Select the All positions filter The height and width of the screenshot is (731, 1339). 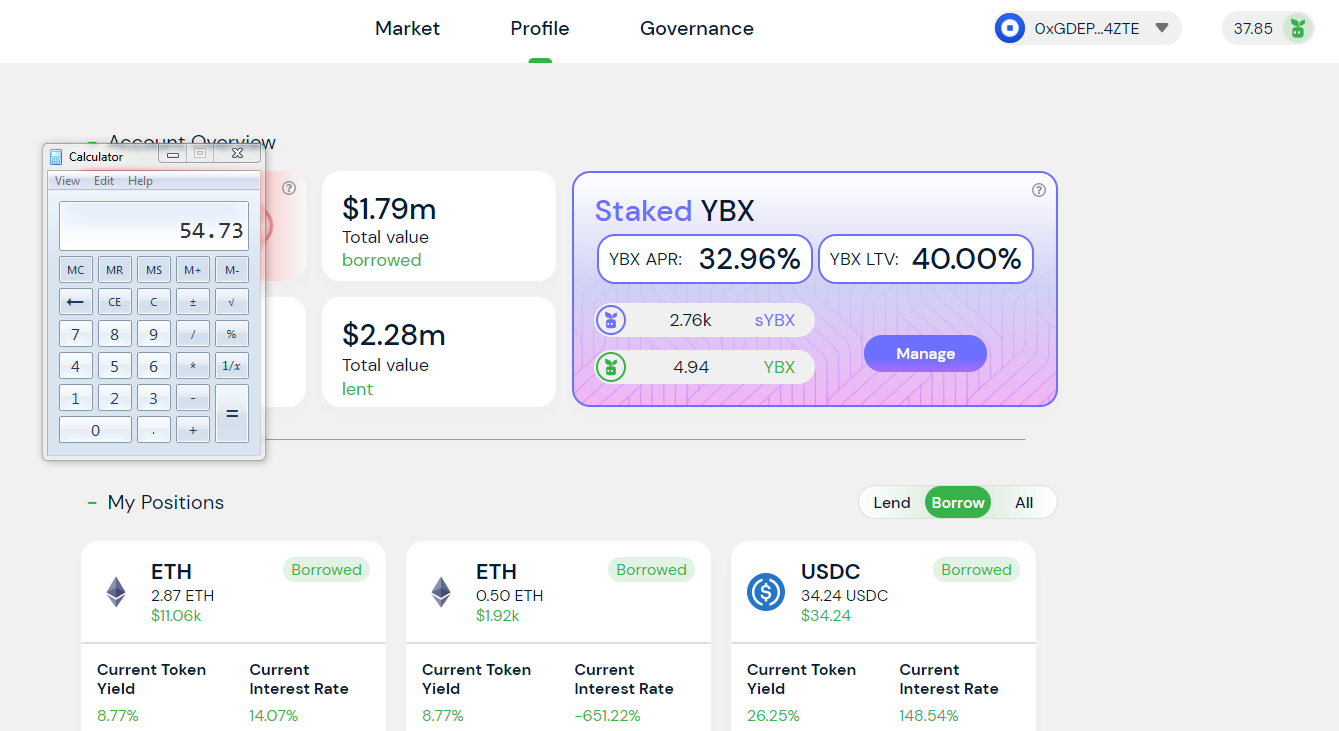pos(1023,502)
